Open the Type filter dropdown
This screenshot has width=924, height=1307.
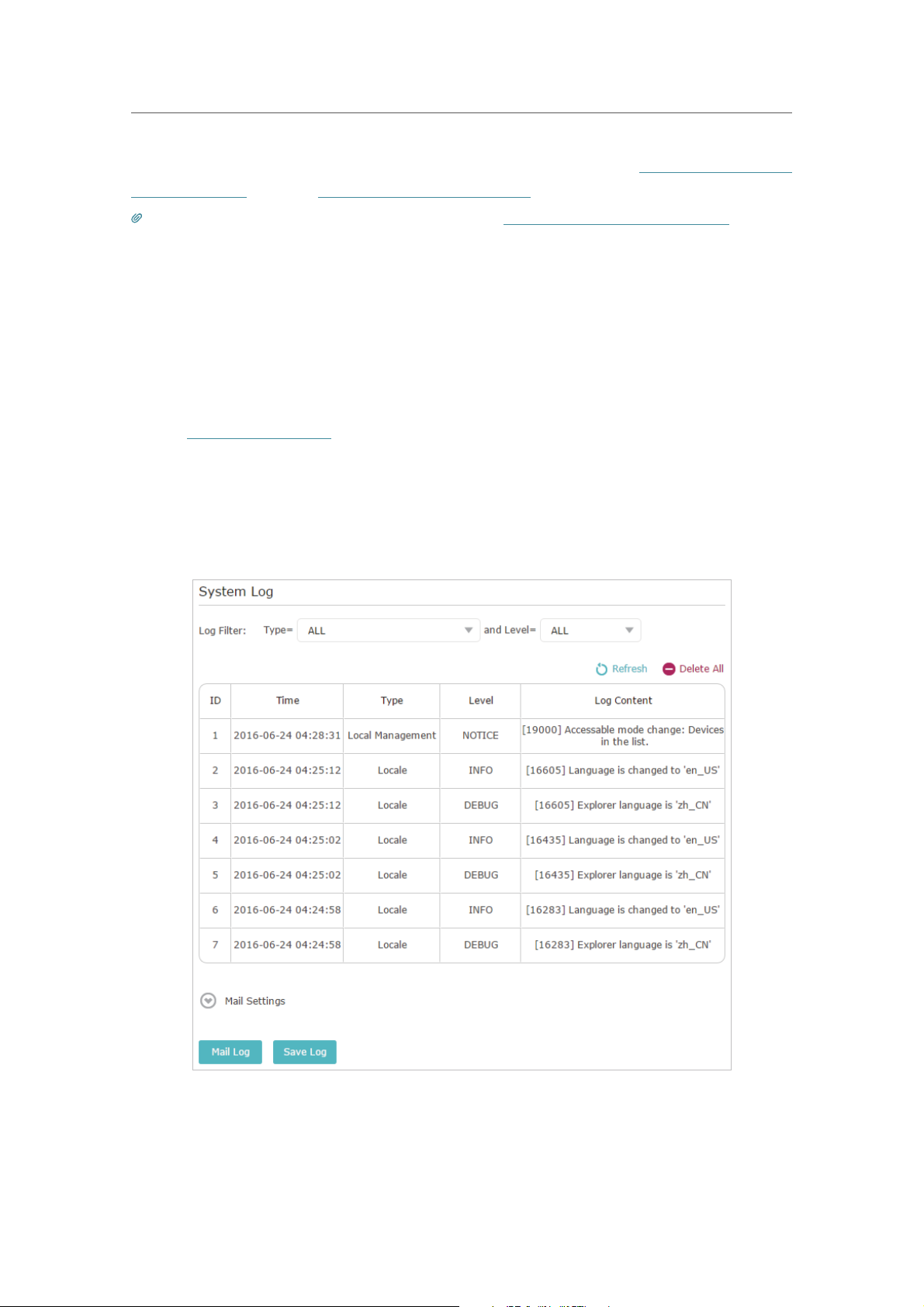389,631
